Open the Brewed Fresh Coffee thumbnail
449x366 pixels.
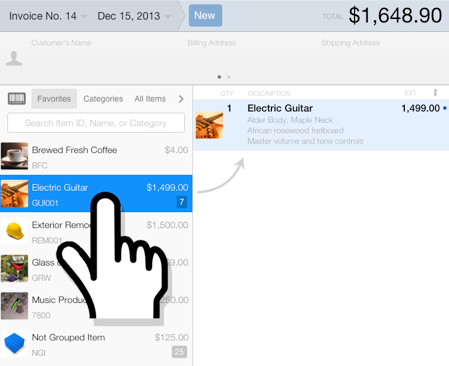pos(14,156)
